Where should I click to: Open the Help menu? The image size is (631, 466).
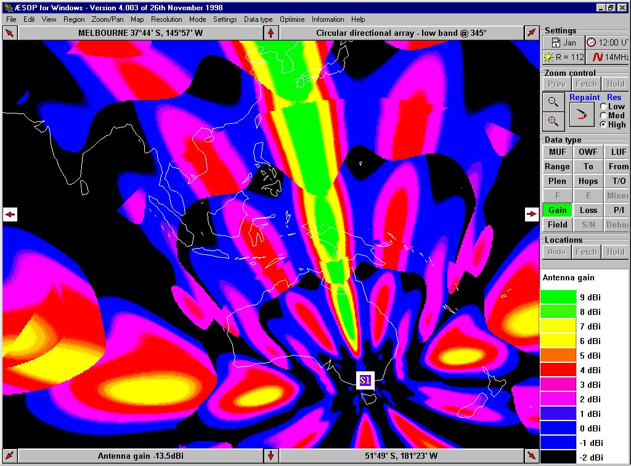(358, 19)
